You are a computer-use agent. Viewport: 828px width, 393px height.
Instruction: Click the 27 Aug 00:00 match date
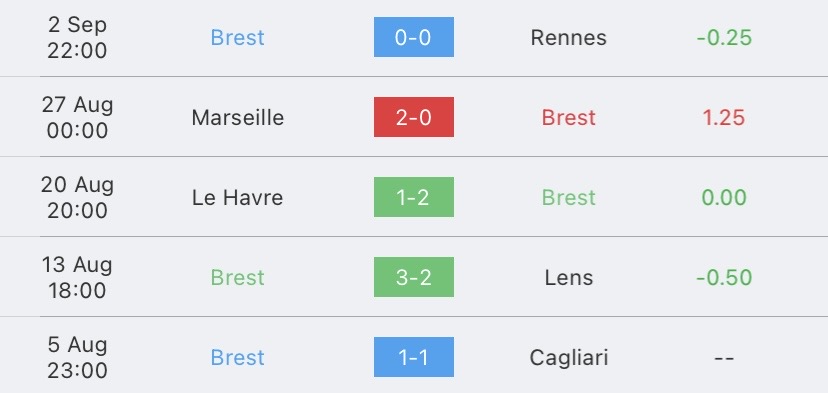point(77,117)
